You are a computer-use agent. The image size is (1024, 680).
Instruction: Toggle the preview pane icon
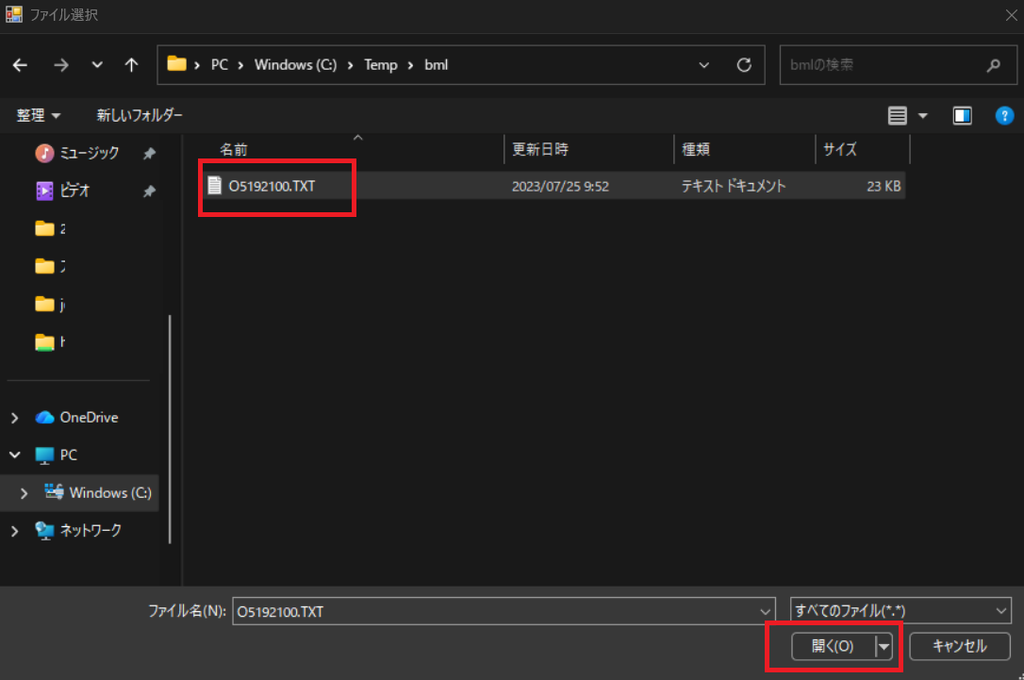[962, 116]
